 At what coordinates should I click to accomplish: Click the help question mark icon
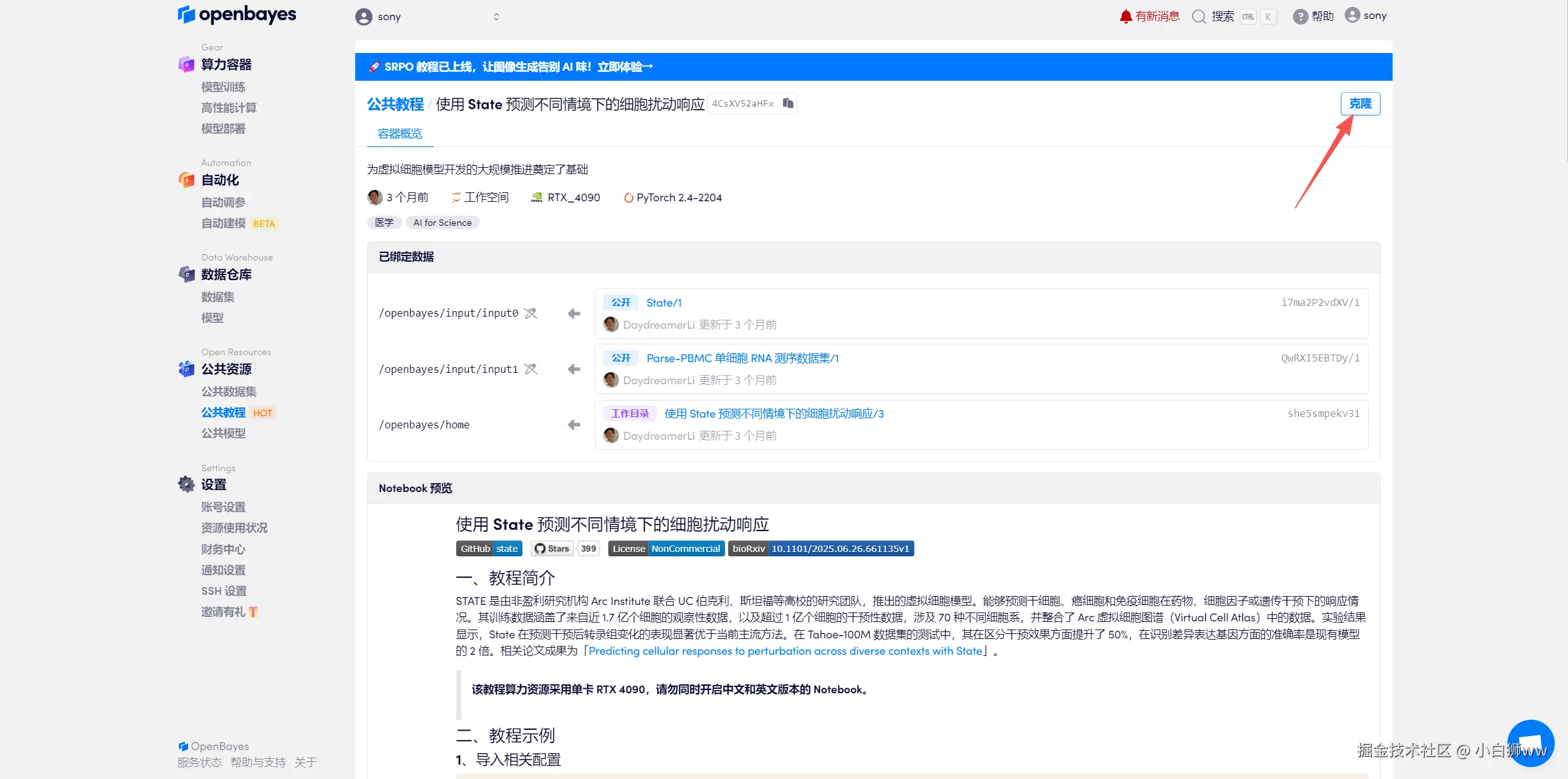pyautogui.click(x=1300, y=16)
